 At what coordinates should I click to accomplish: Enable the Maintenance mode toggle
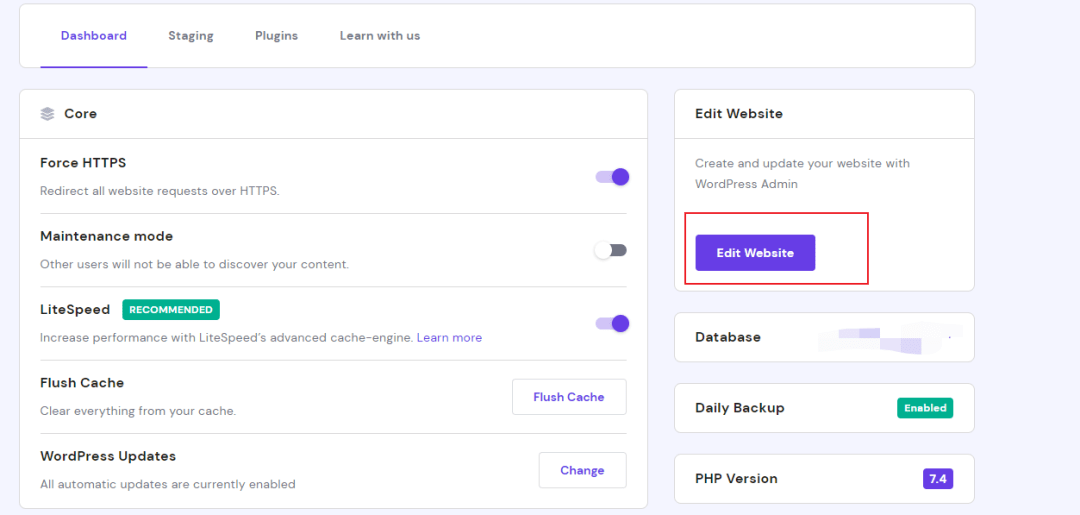coord(611,250)
